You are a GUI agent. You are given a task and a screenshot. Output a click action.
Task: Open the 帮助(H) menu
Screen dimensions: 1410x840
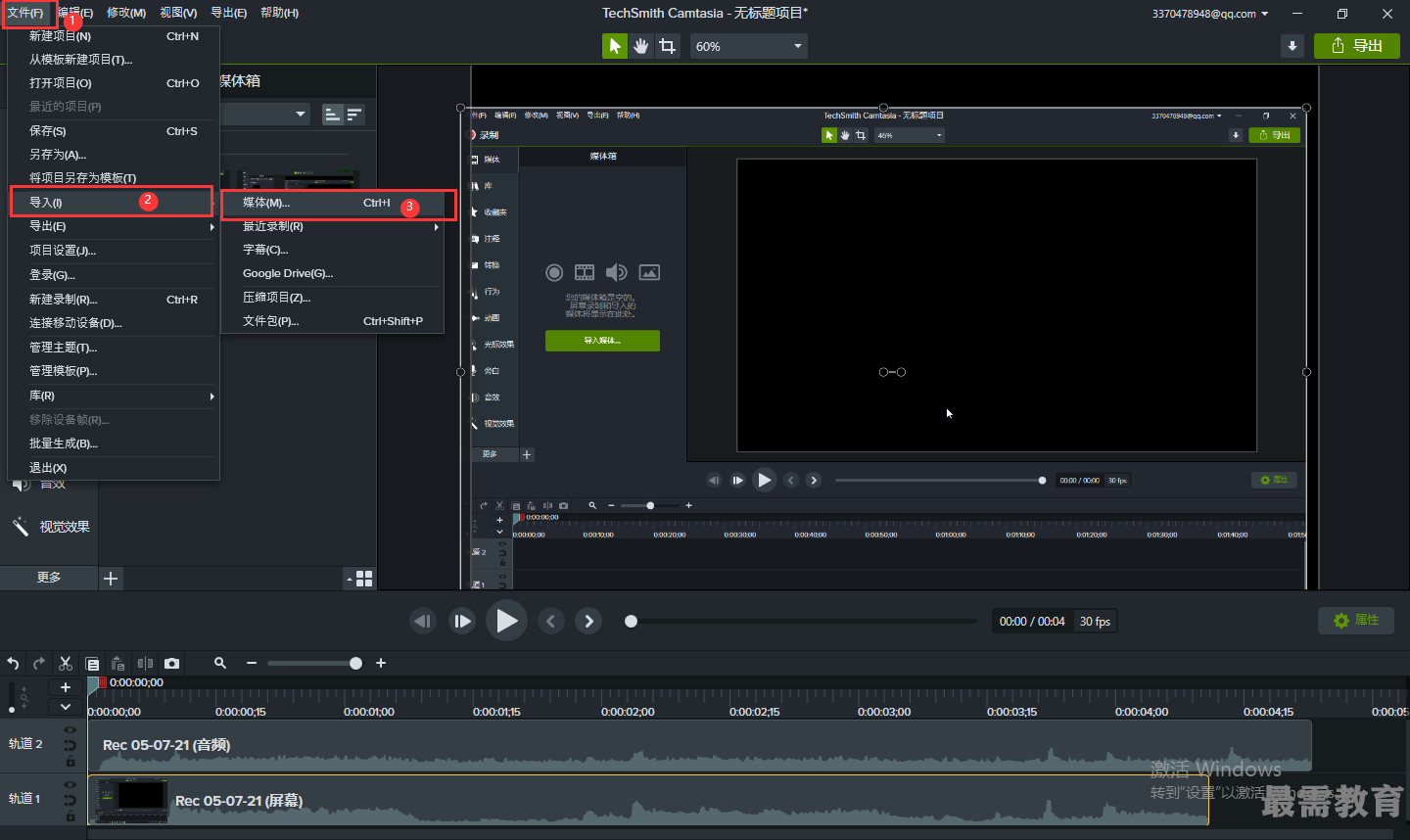pyautogui.click(x=280, y=13)
